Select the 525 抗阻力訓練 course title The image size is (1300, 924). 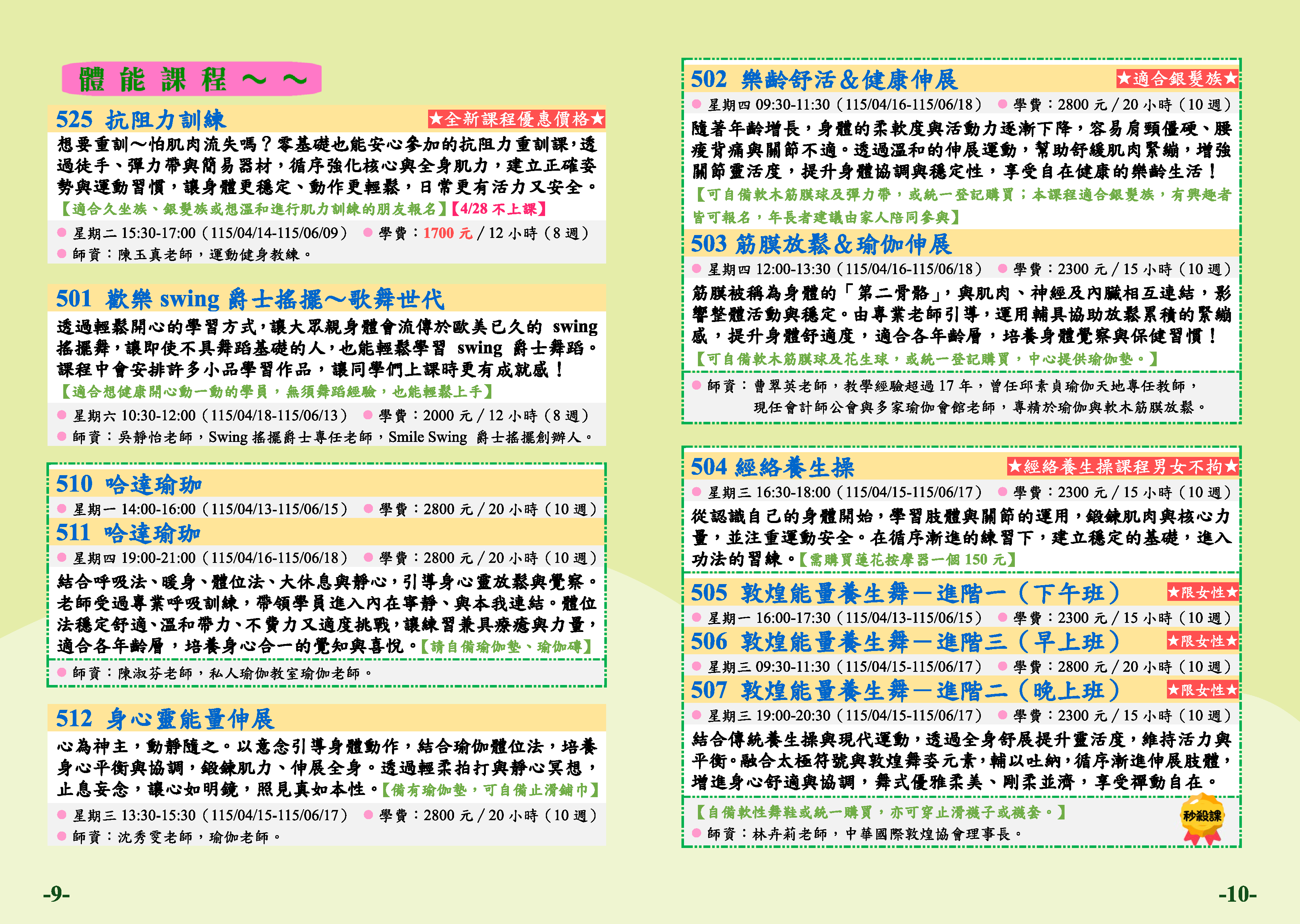[141, 120]
